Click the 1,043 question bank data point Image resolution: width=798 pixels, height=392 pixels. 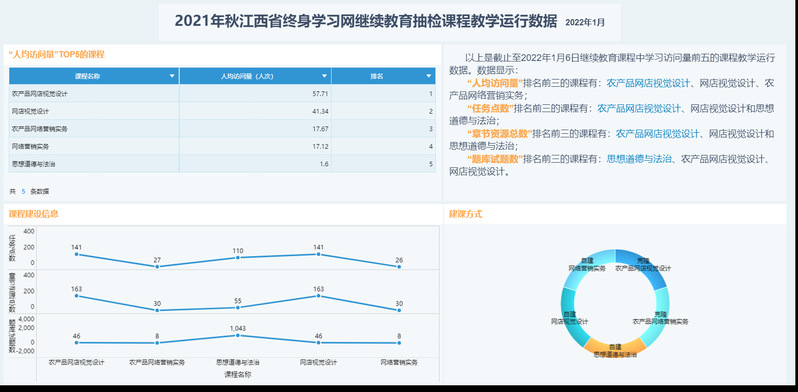[238, 335]
